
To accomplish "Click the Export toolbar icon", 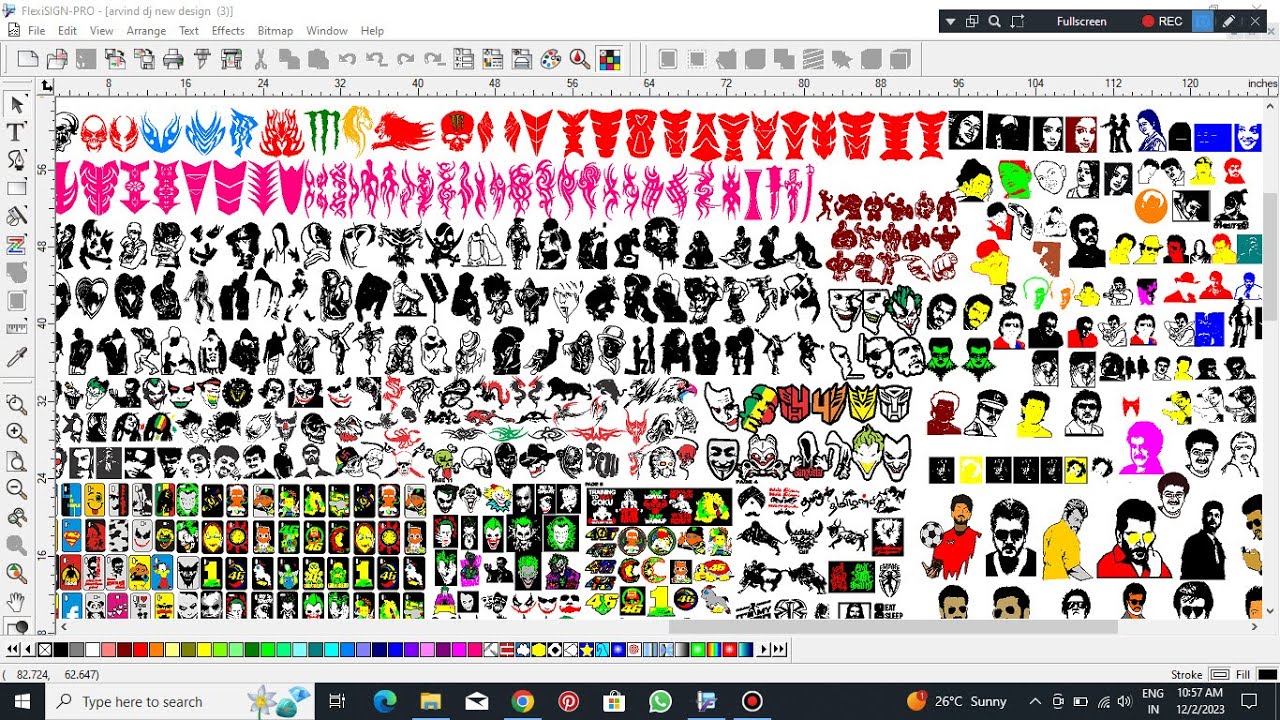I will pos(146,60).
